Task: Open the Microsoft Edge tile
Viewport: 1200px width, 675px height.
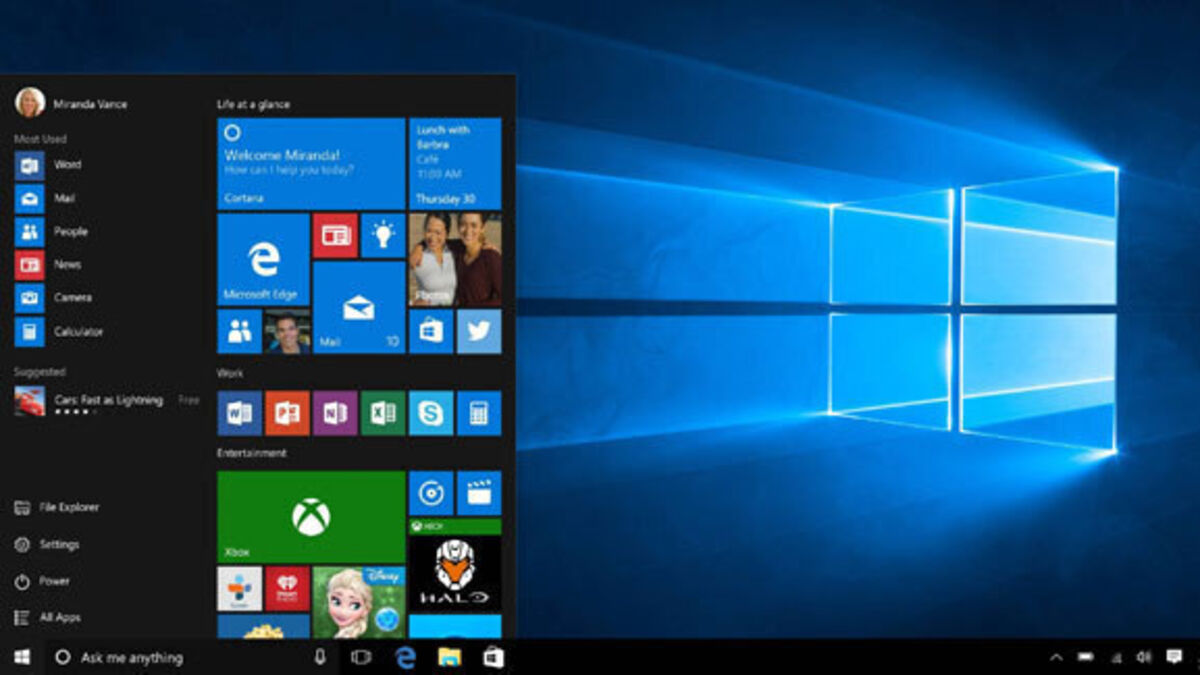Action: coord(263,259)
